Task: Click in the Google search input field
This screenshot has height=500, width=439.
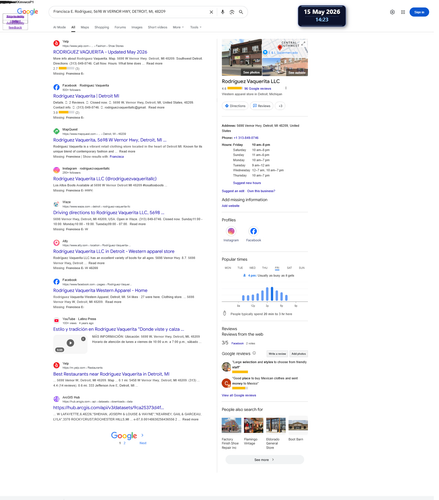Action: [x=129, y=12]
